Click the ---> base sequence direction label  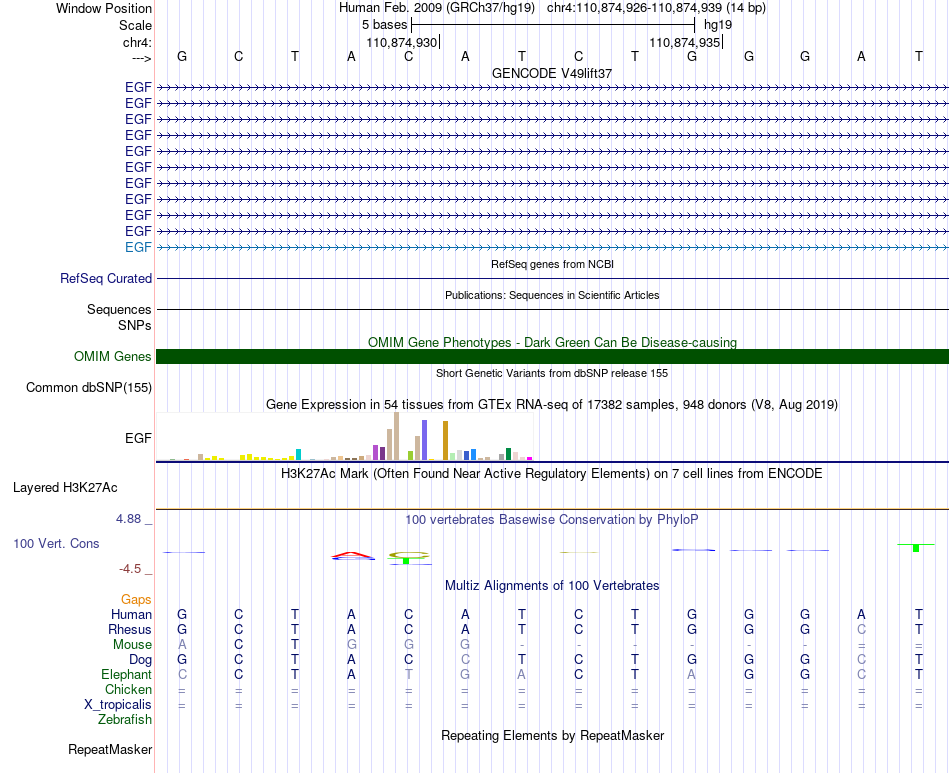click(x=141, y=58)
